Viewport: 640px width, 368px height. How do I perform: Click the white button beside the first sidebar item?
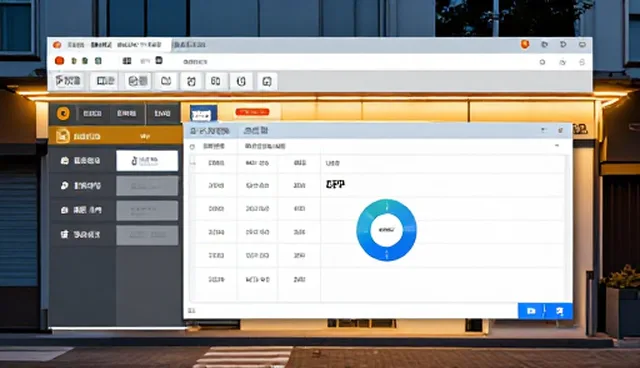(x=147, y=161)
